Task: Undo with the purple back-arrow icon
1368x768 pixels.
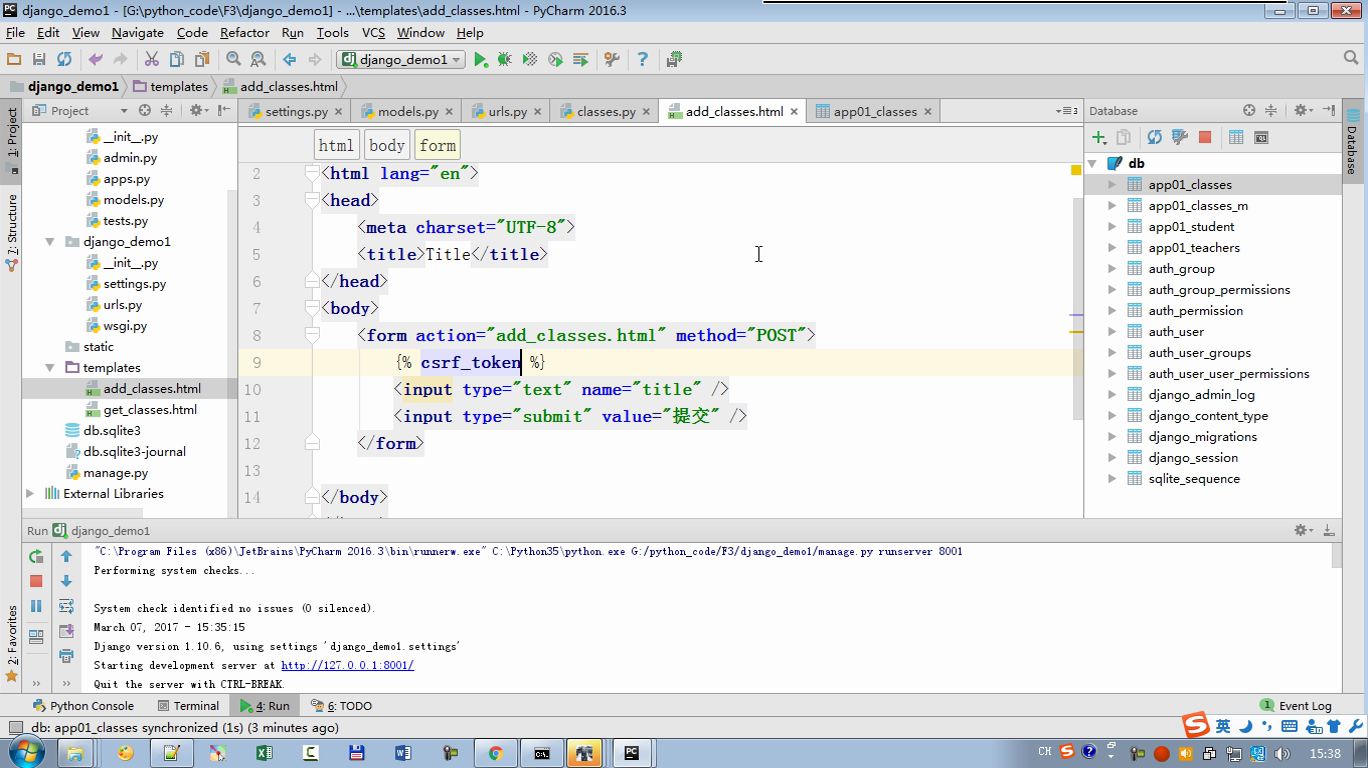Action: (x=96, y=60)
